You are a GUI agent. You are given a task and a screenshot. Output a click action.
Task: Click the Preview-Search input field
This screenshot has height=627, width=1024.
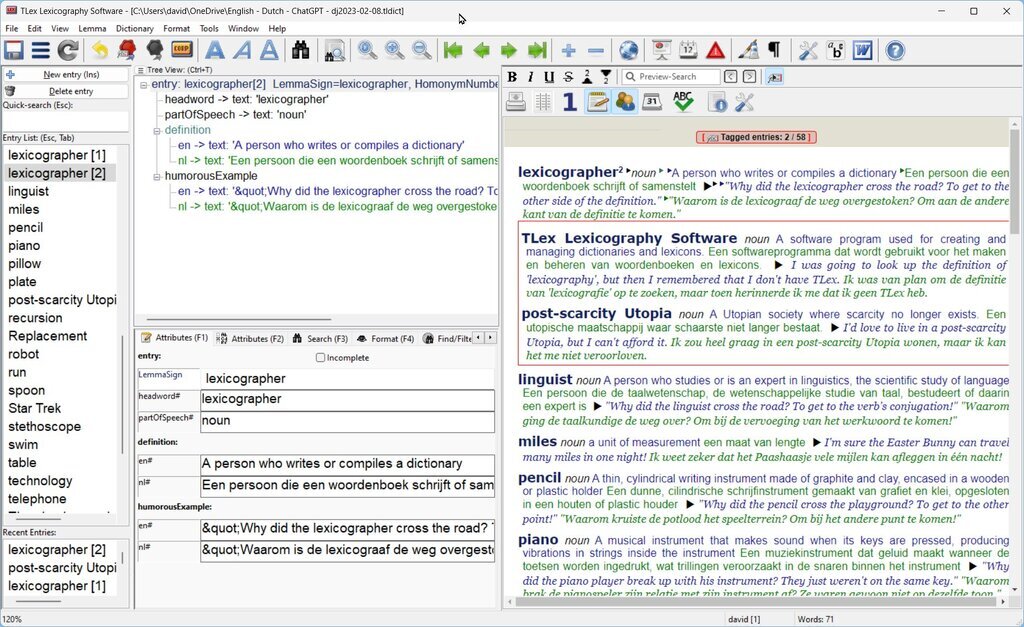[x=671, y=77]
